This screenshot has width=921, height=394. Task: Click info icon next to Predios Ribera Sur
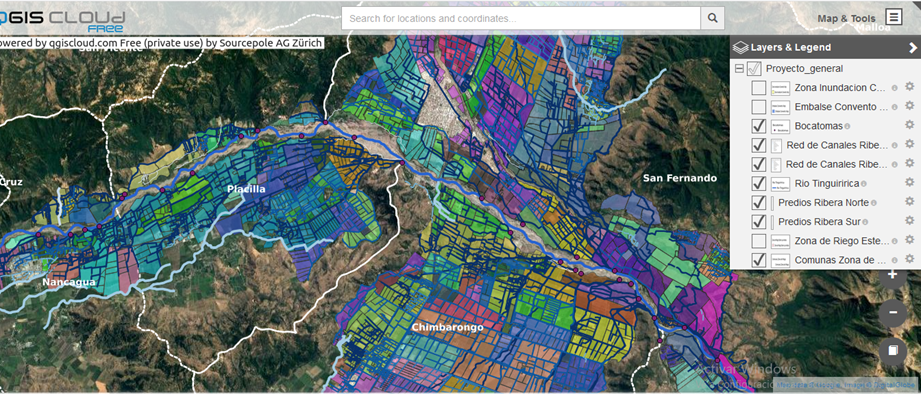[864, 222]
